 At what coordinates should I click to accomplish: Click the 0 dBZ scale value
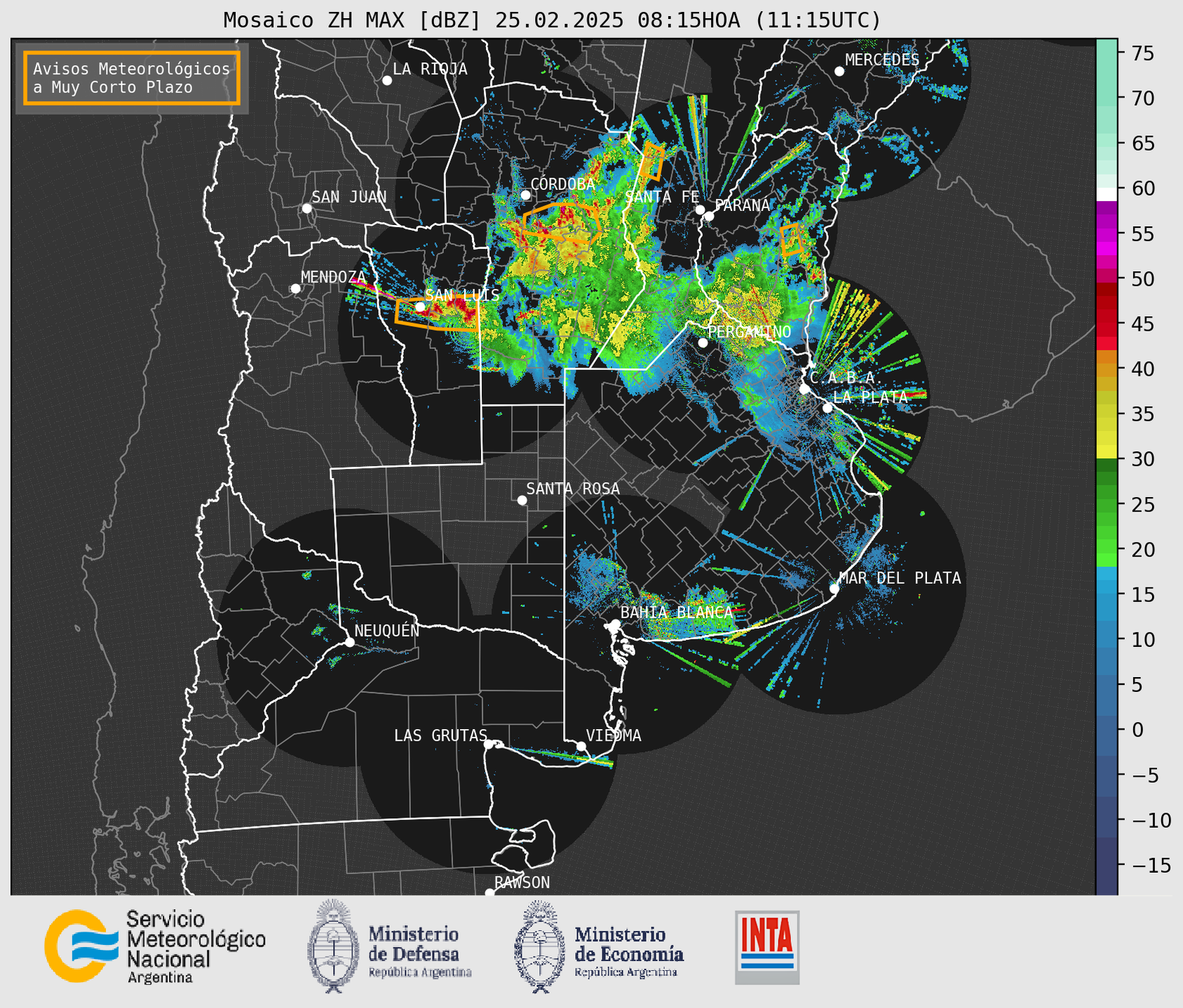tap(1137, 730)
